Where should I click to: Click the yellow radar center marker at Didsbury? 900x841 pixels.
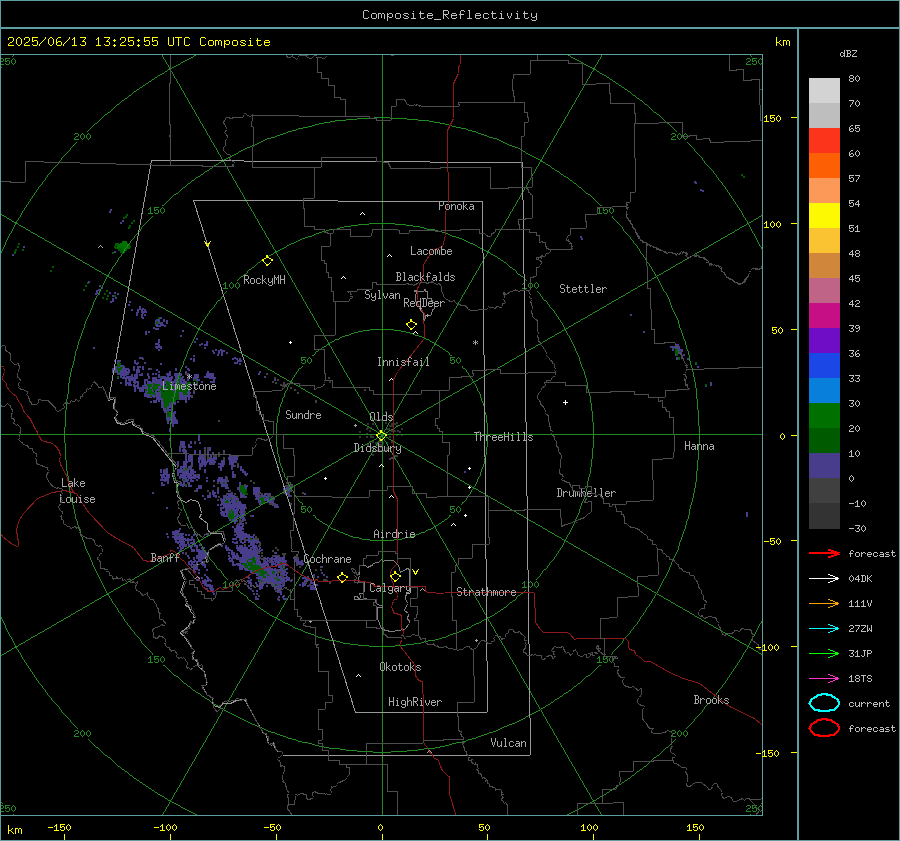[381, 436]
